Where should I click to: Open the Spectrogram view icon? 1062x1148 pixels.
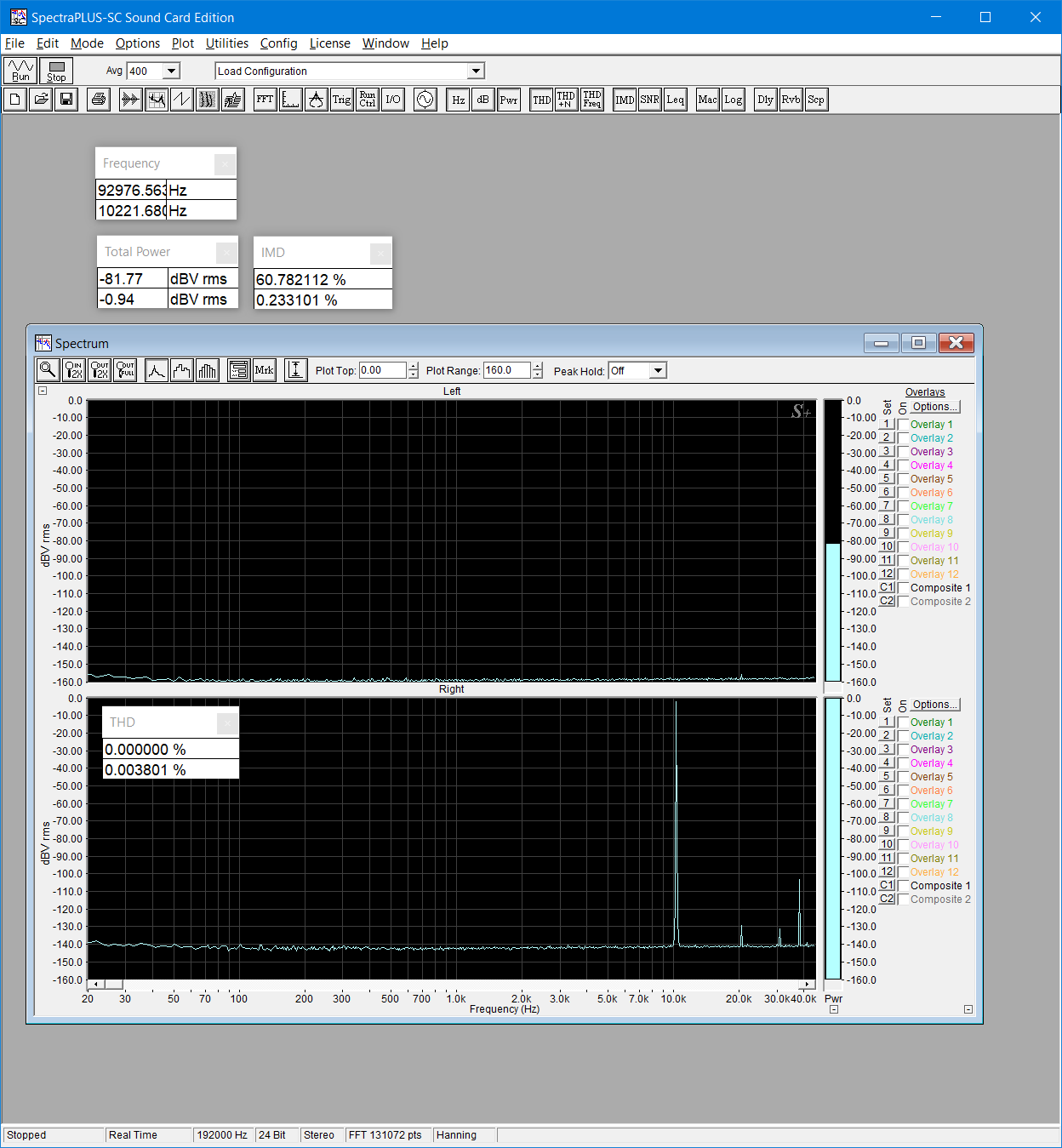(x=207, y=100)
